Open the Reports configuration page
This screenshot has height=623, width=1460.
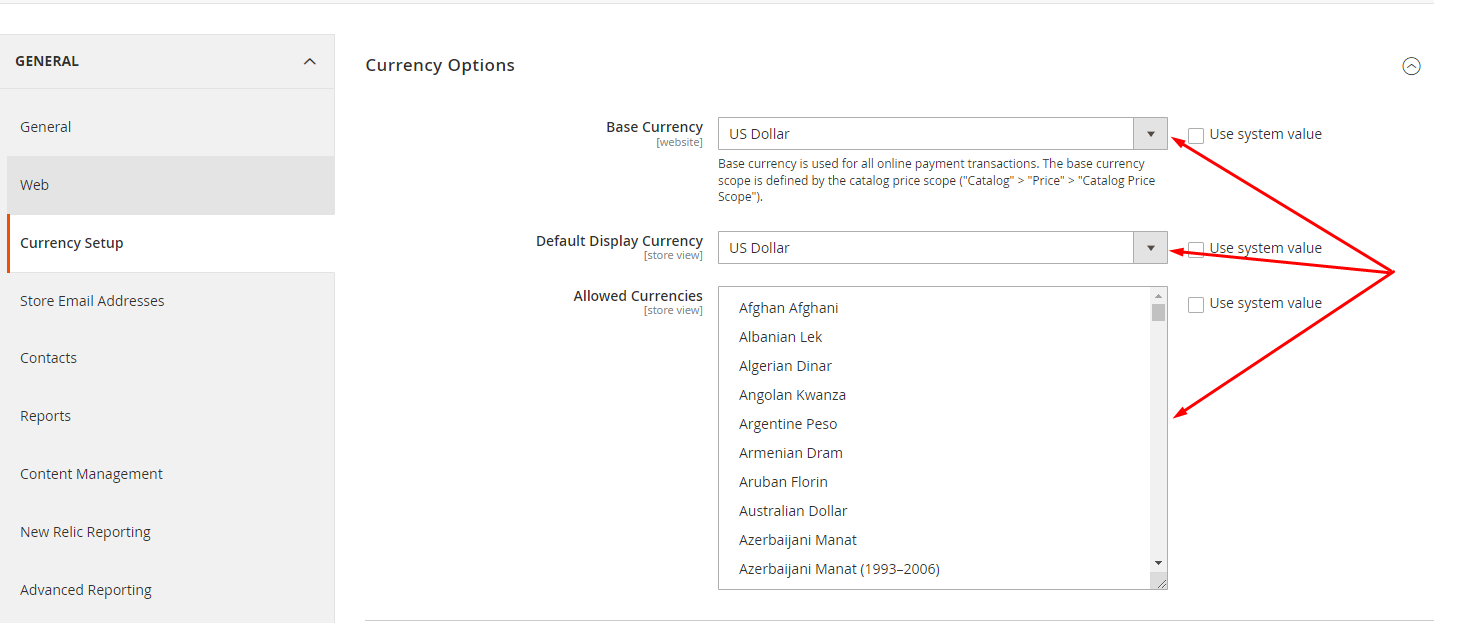tap(45, 415)
